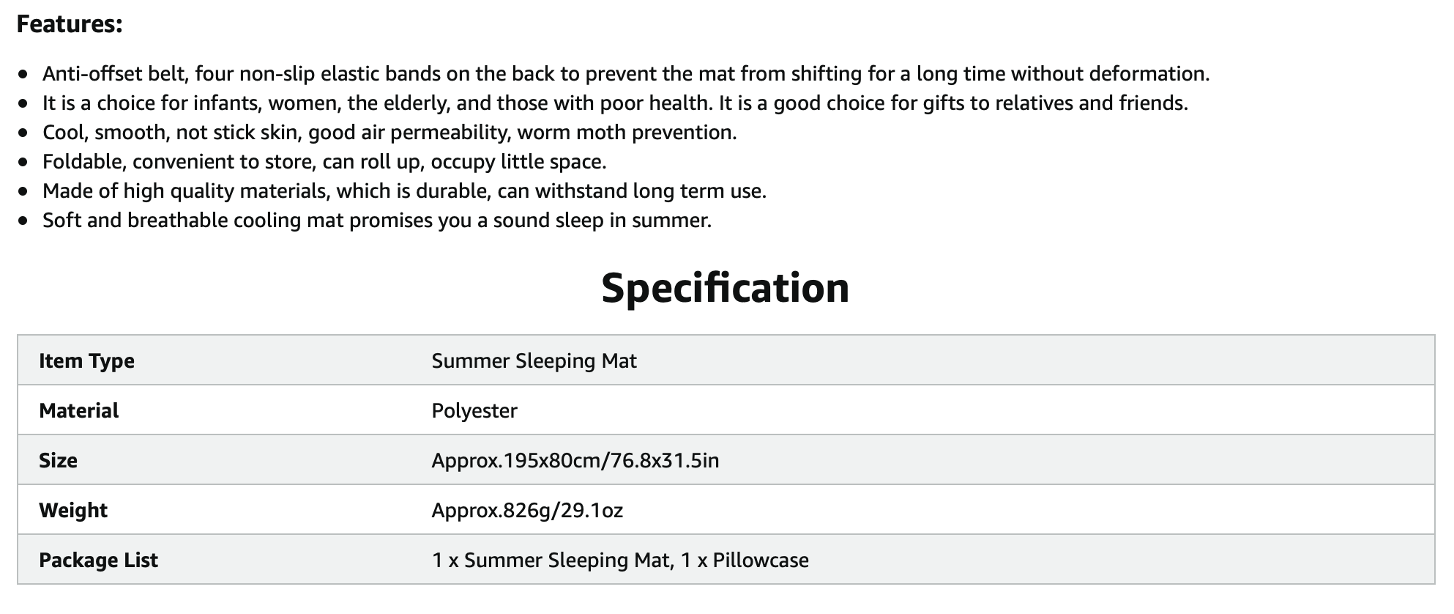Click the Approx.195x80cm size value
1454x614 pixels.
575,461
